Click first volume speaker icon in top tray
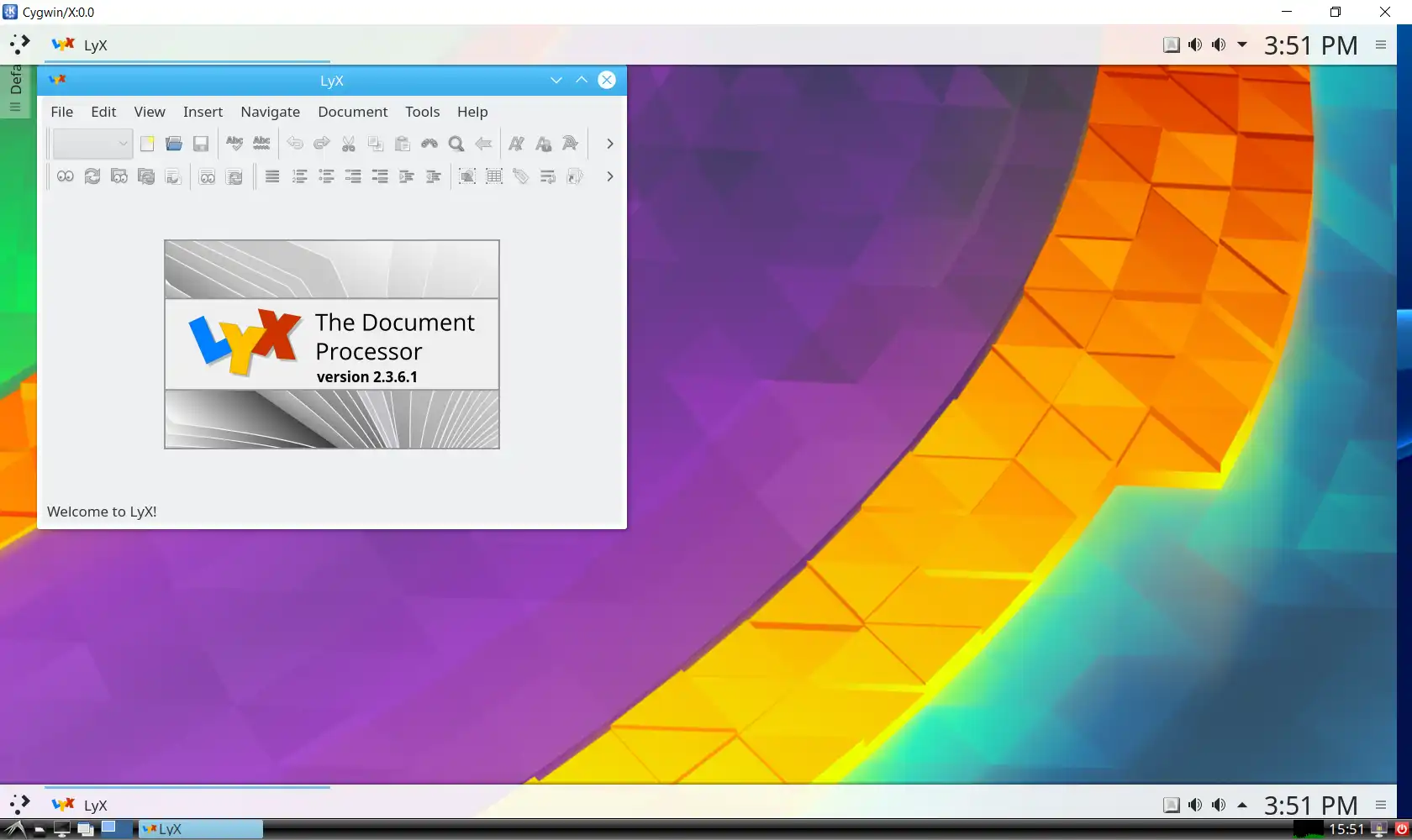This screenshot has height=840, width=1412. pyautogui.click(x=1195, y=45)
